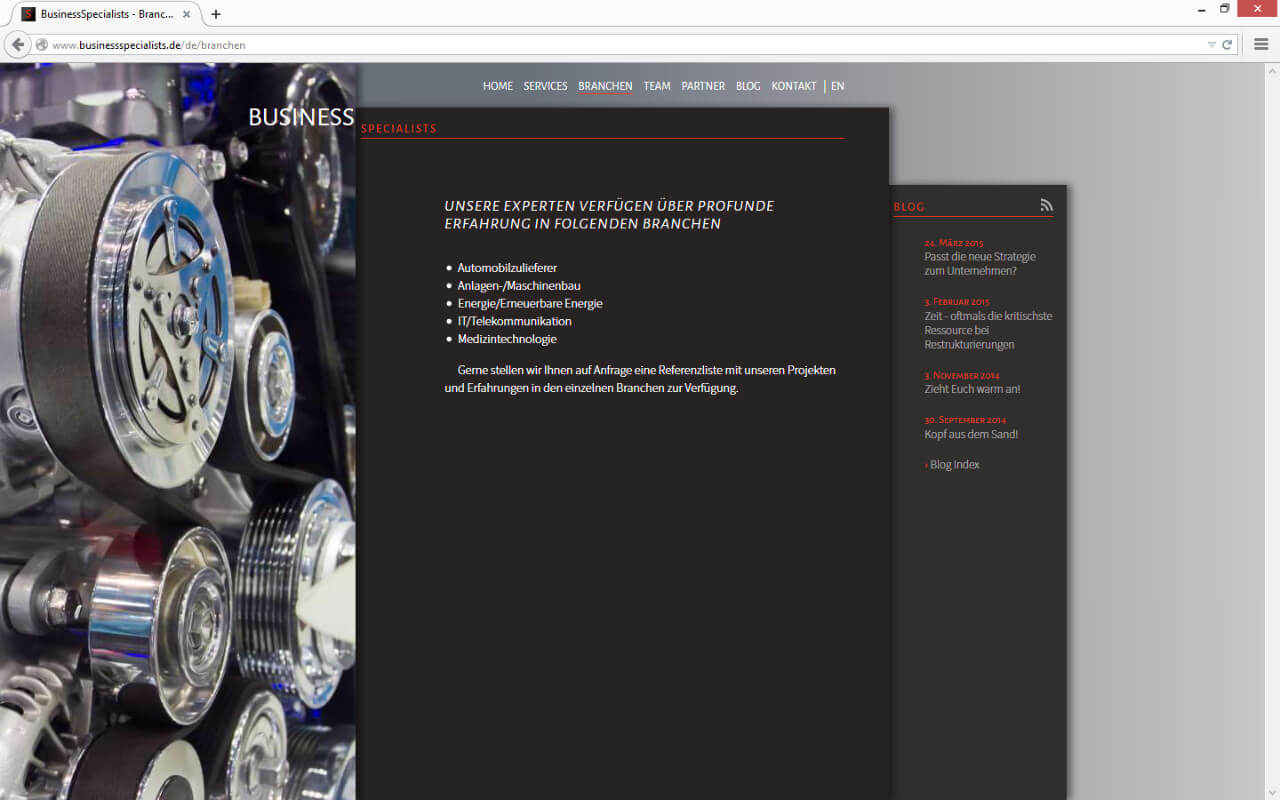Click the '3. Februar 2015' date
Screen dimensions: 1280x800
coord(957,302)
